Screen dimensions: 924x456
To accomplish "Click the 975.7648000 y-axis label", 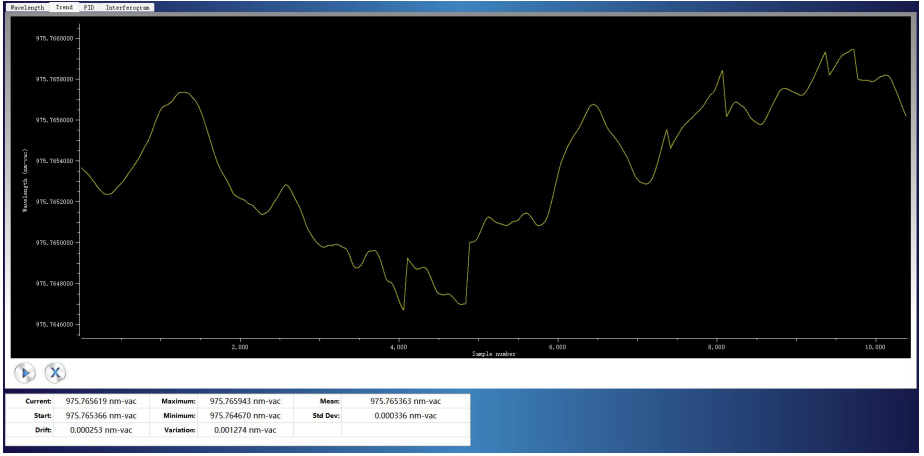I will 54,283.
